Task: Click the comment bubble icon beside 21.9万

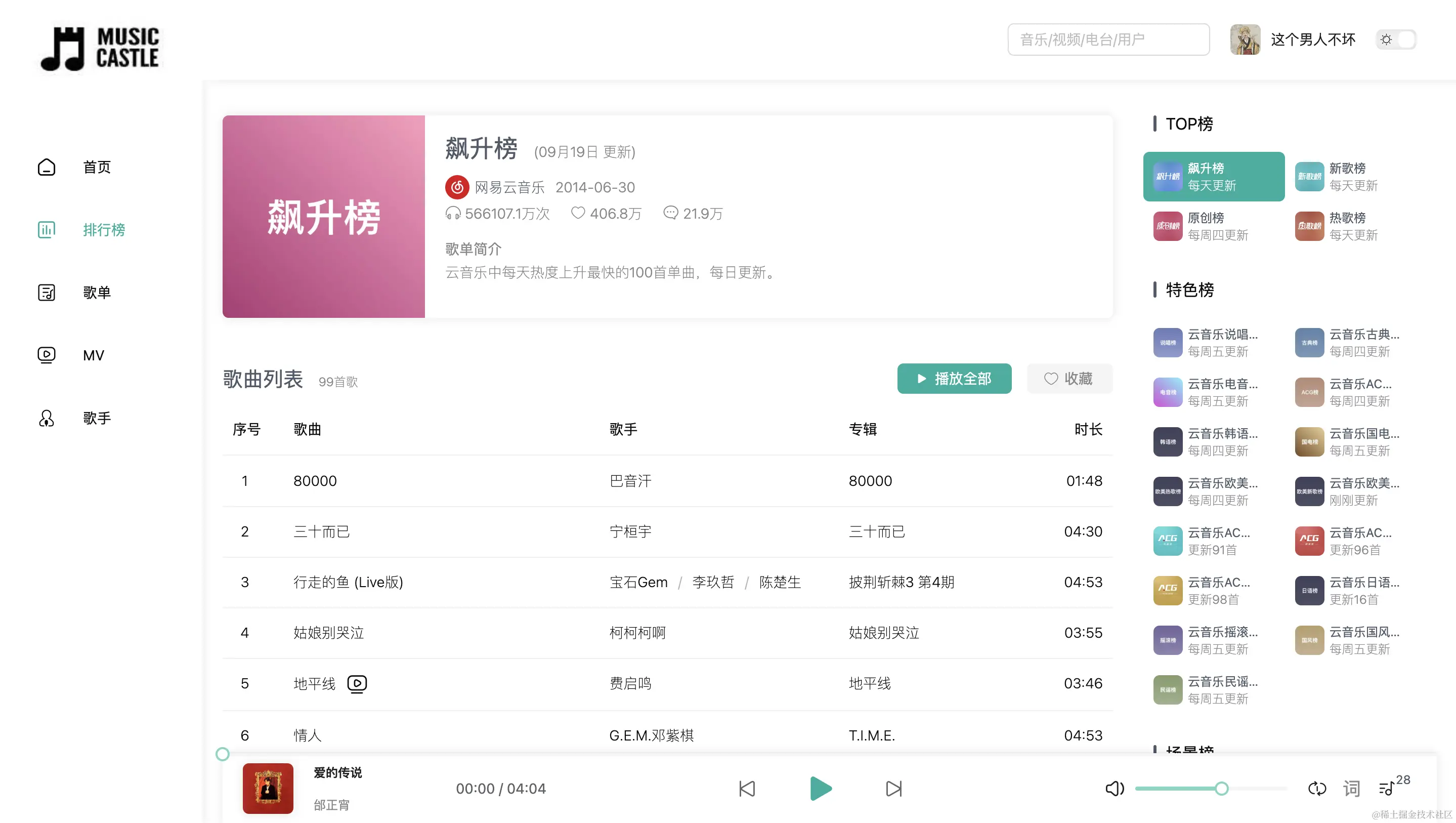Action: pos(670,213)
